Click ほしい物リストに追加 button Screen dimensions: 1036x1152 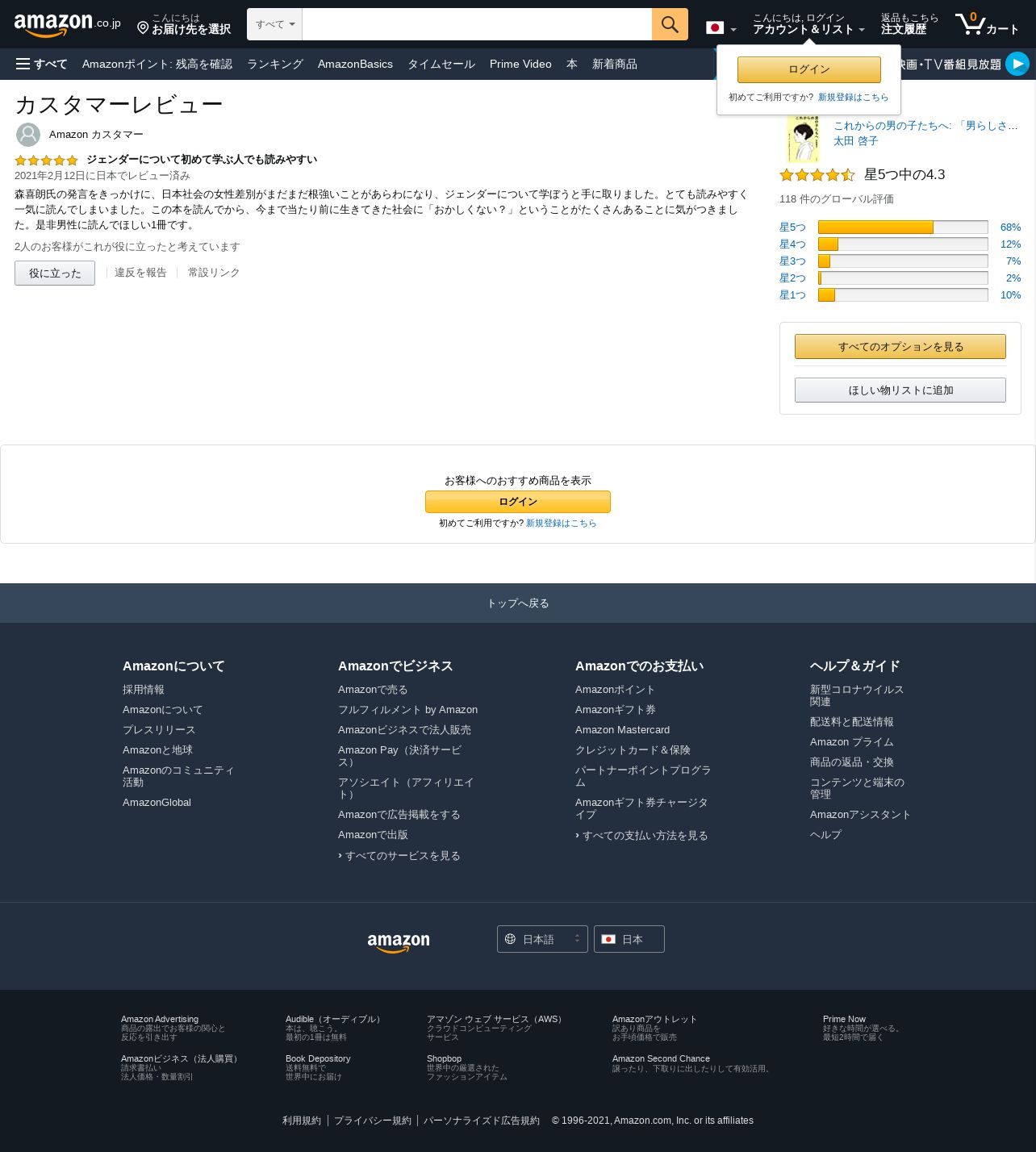[900, 390]
